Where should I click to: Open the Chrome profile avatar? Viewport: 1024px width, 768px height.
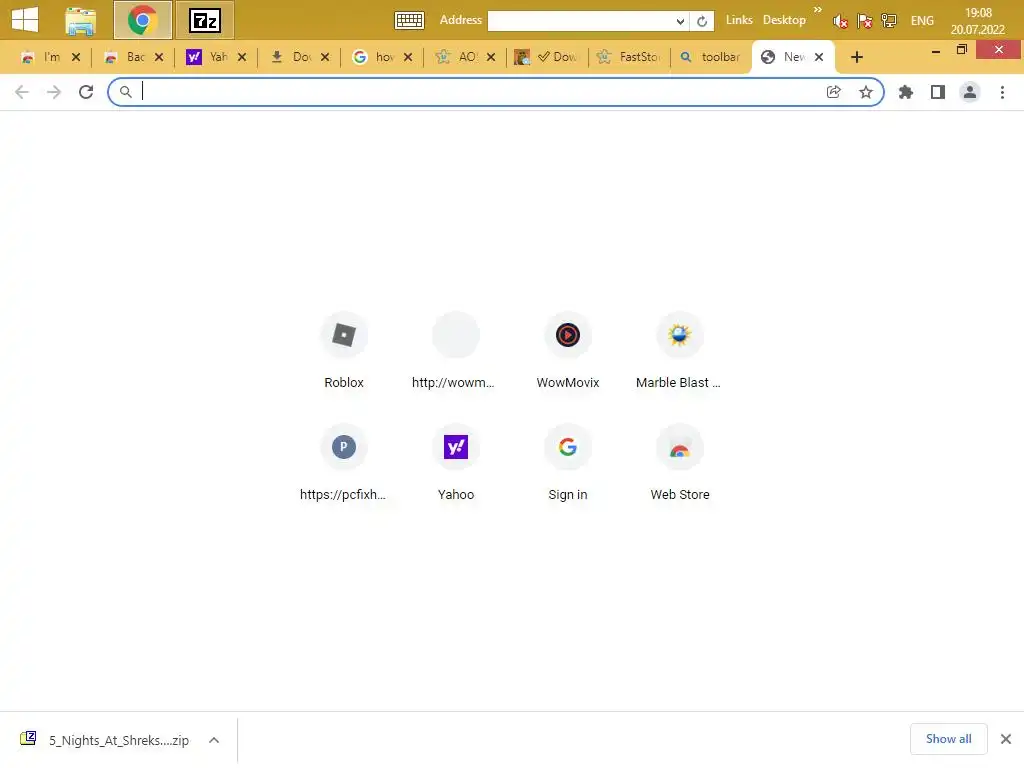pos(969,92)
